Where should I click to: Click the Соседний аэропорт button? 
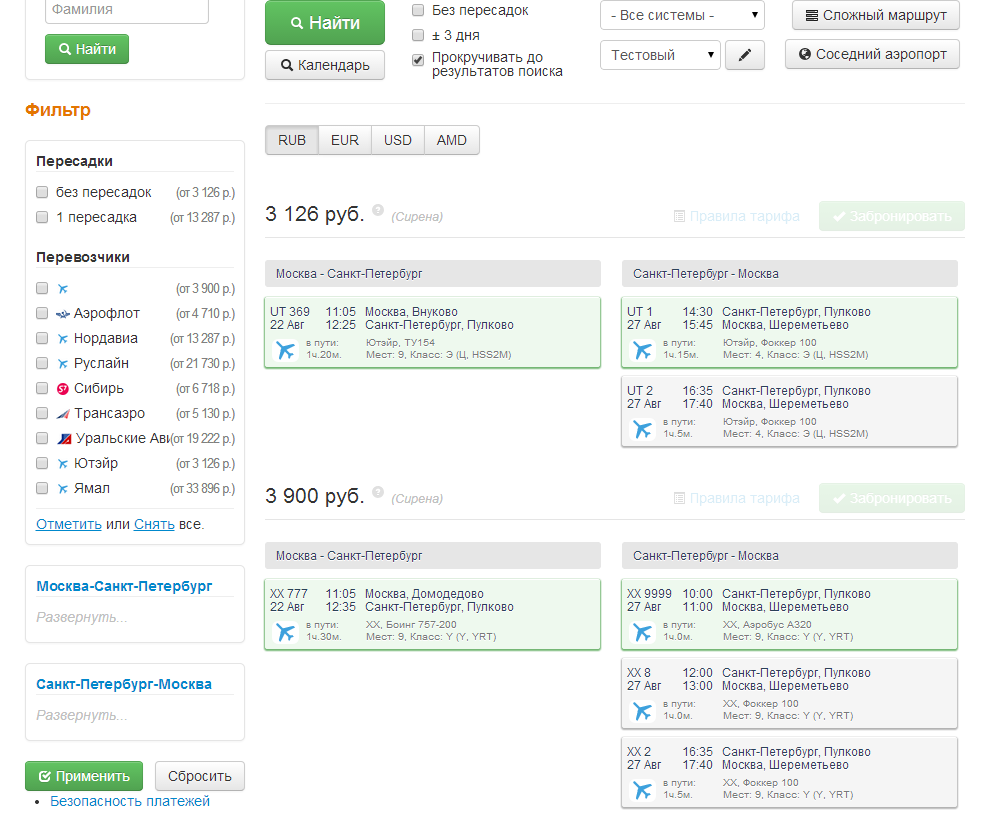point(872,54)
